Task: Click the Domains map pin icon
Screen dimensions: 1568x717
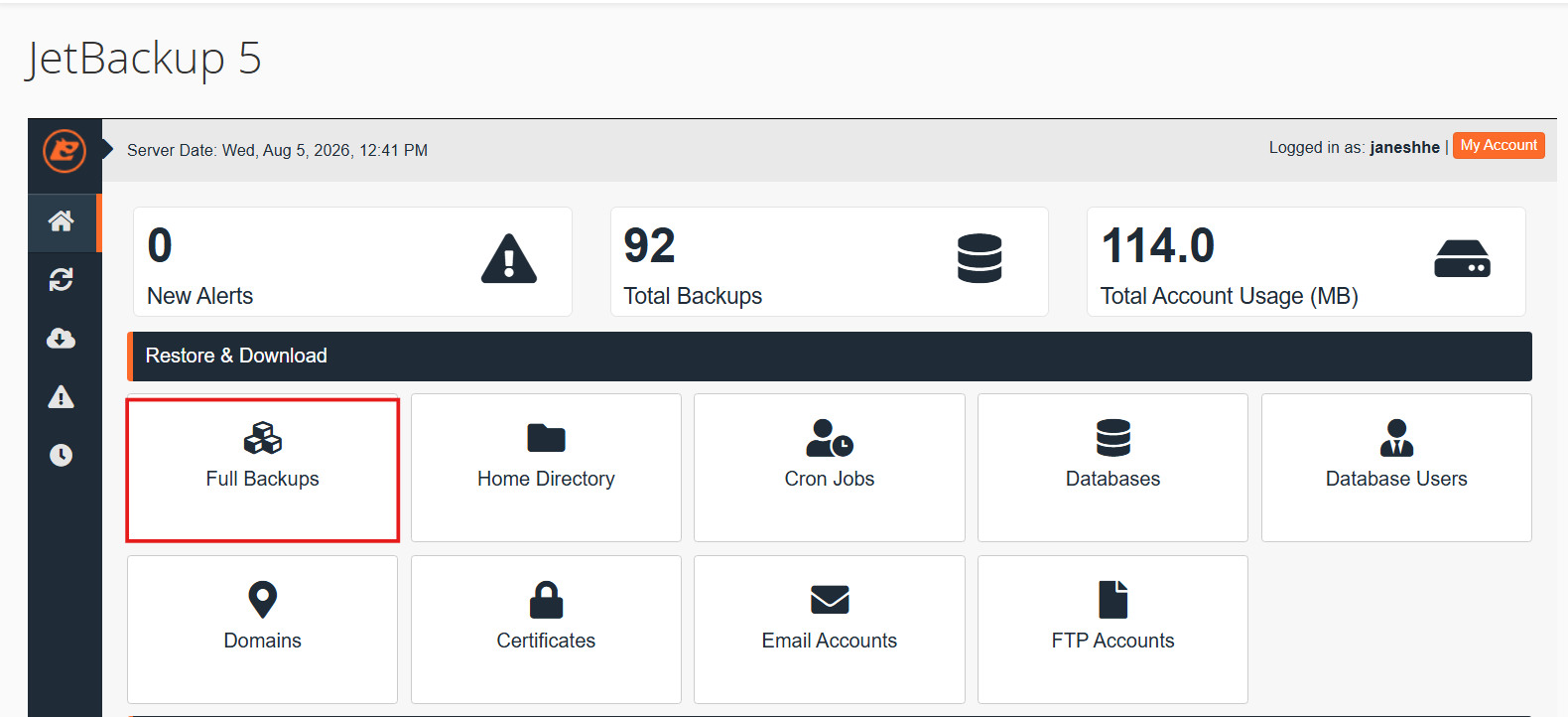Action: (263, 600)
